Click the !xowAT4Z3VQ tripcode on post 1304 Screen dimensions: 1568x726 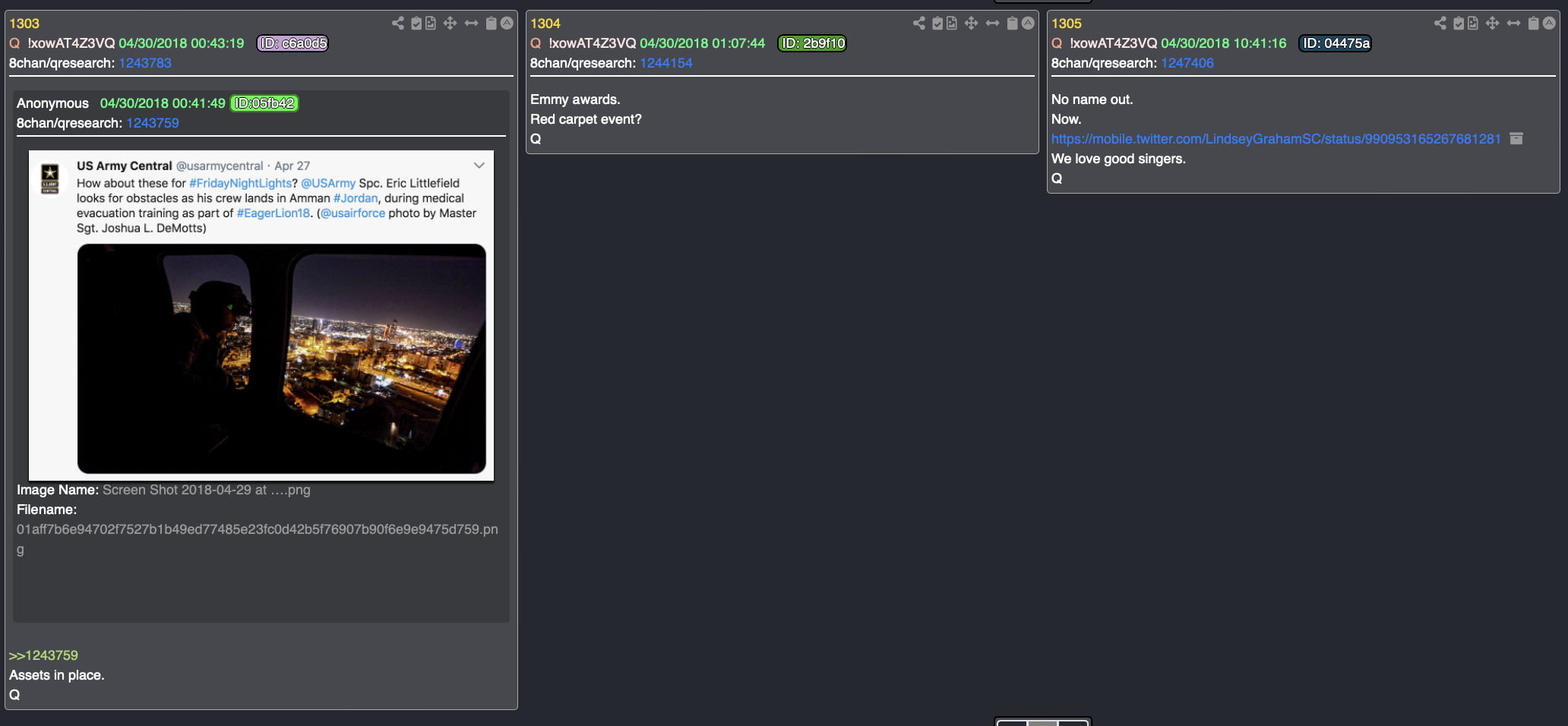tap(593, 43)
